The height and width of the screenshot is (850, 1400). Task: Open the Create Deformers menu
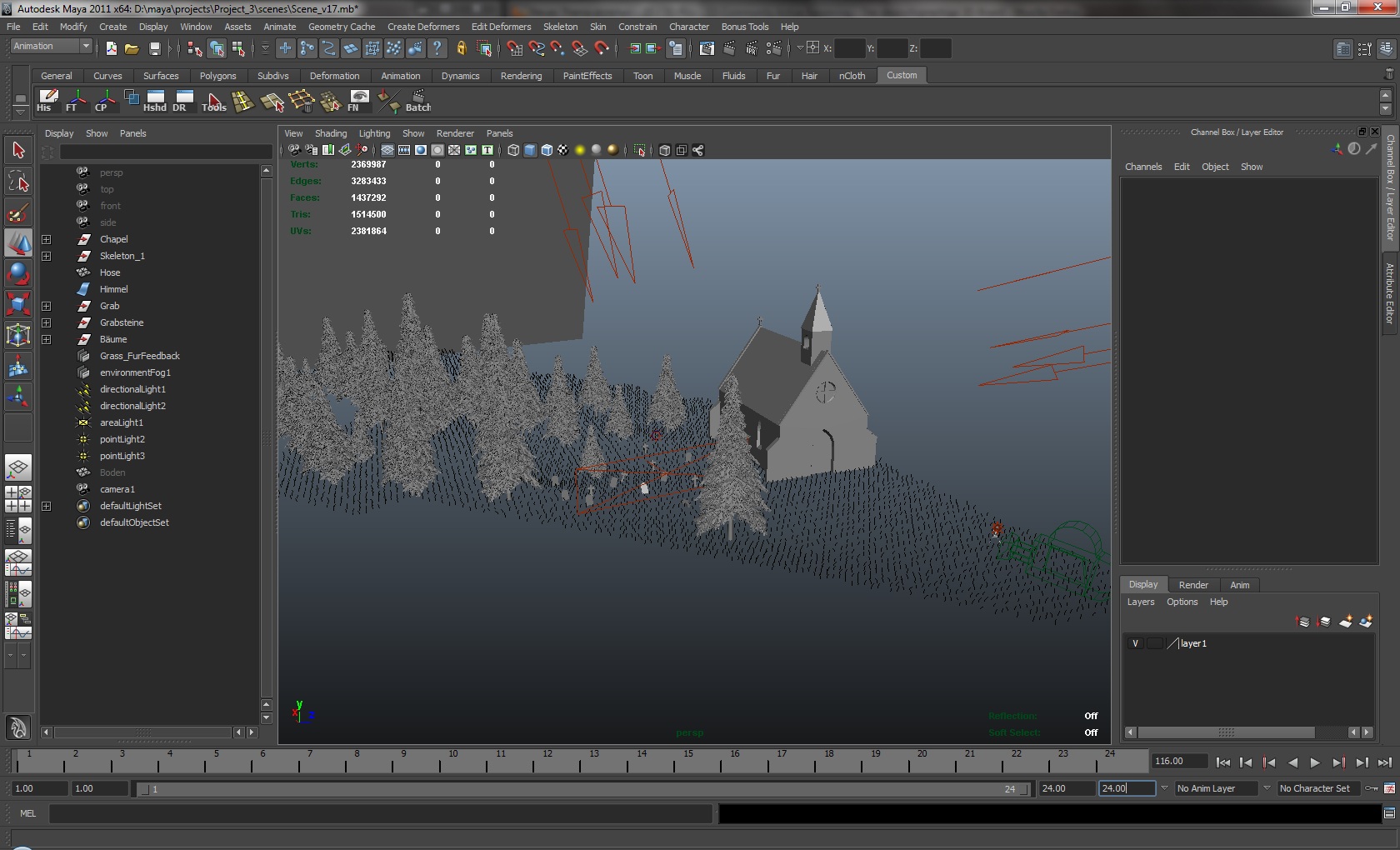point(423,27)
